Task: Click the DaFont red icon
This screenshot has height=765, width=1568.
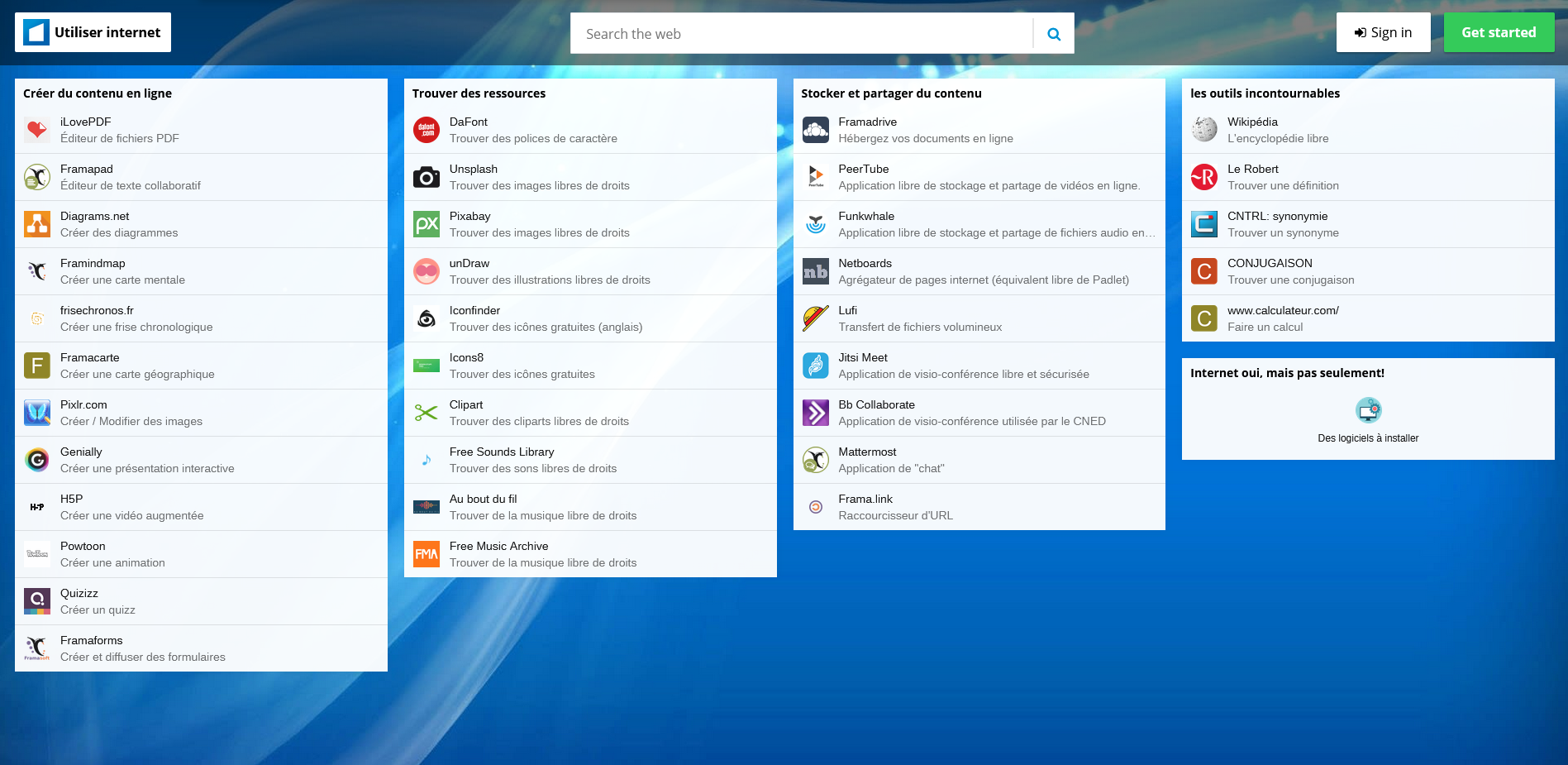Action: click(427, 130)
